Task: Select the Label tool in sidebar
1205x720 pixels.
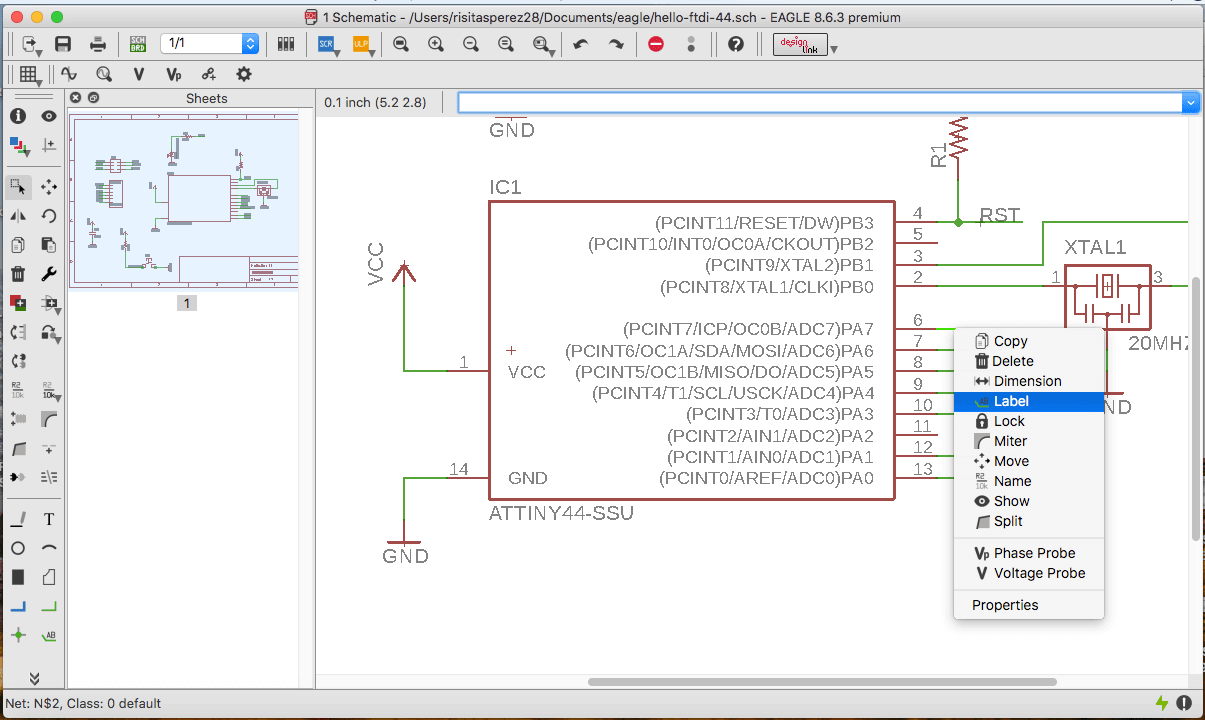Action: coord(48,636)
